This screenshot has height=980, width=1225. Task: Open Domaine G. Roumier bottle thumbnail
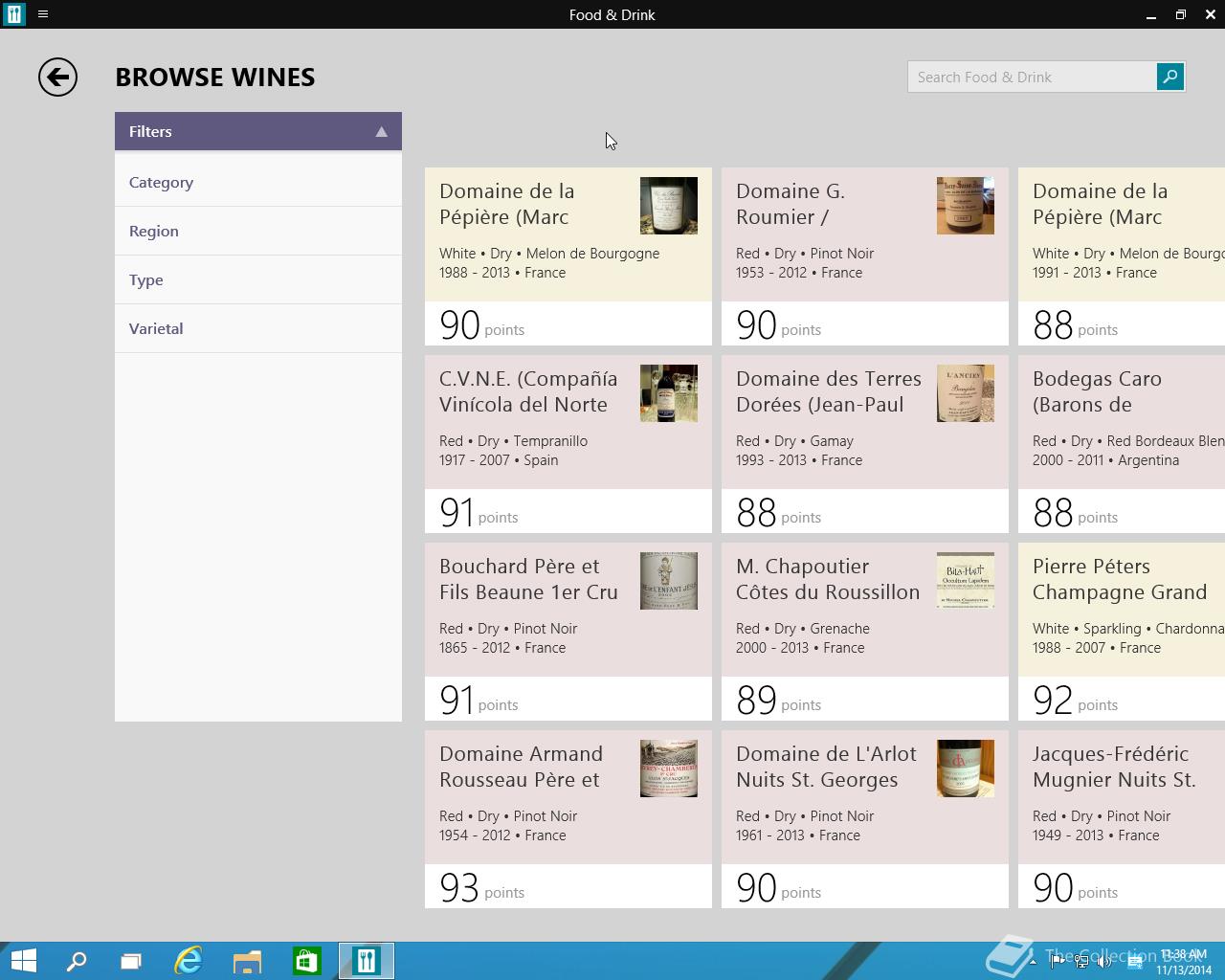(966, 206)
